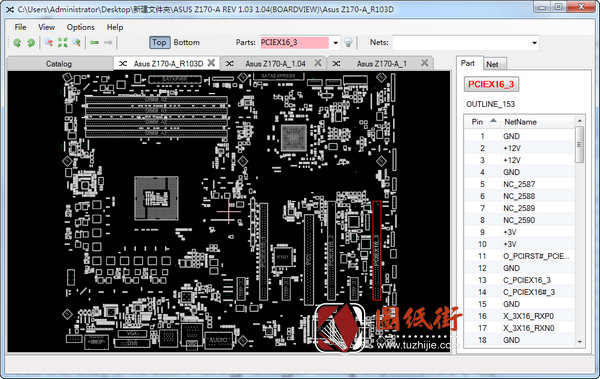Click the chipset square on board
Image resolution: width=600 pixels, height=379 pixels.
(294, 138)
